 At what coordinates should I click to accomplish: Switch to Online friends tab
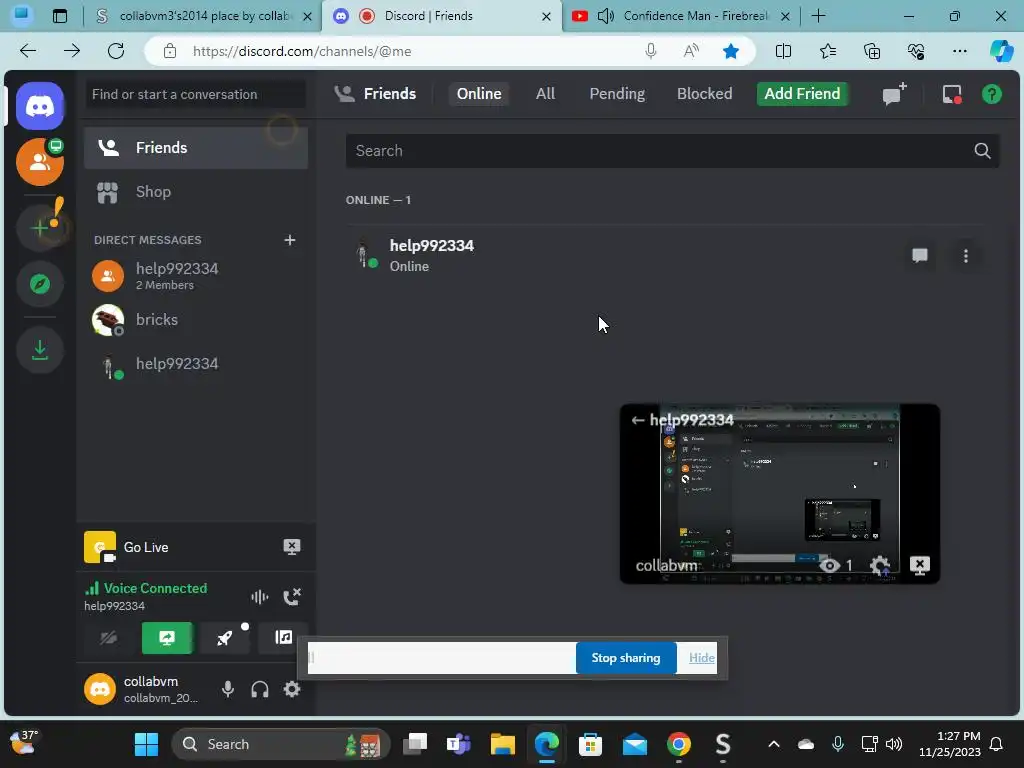(x=479, y=93)
